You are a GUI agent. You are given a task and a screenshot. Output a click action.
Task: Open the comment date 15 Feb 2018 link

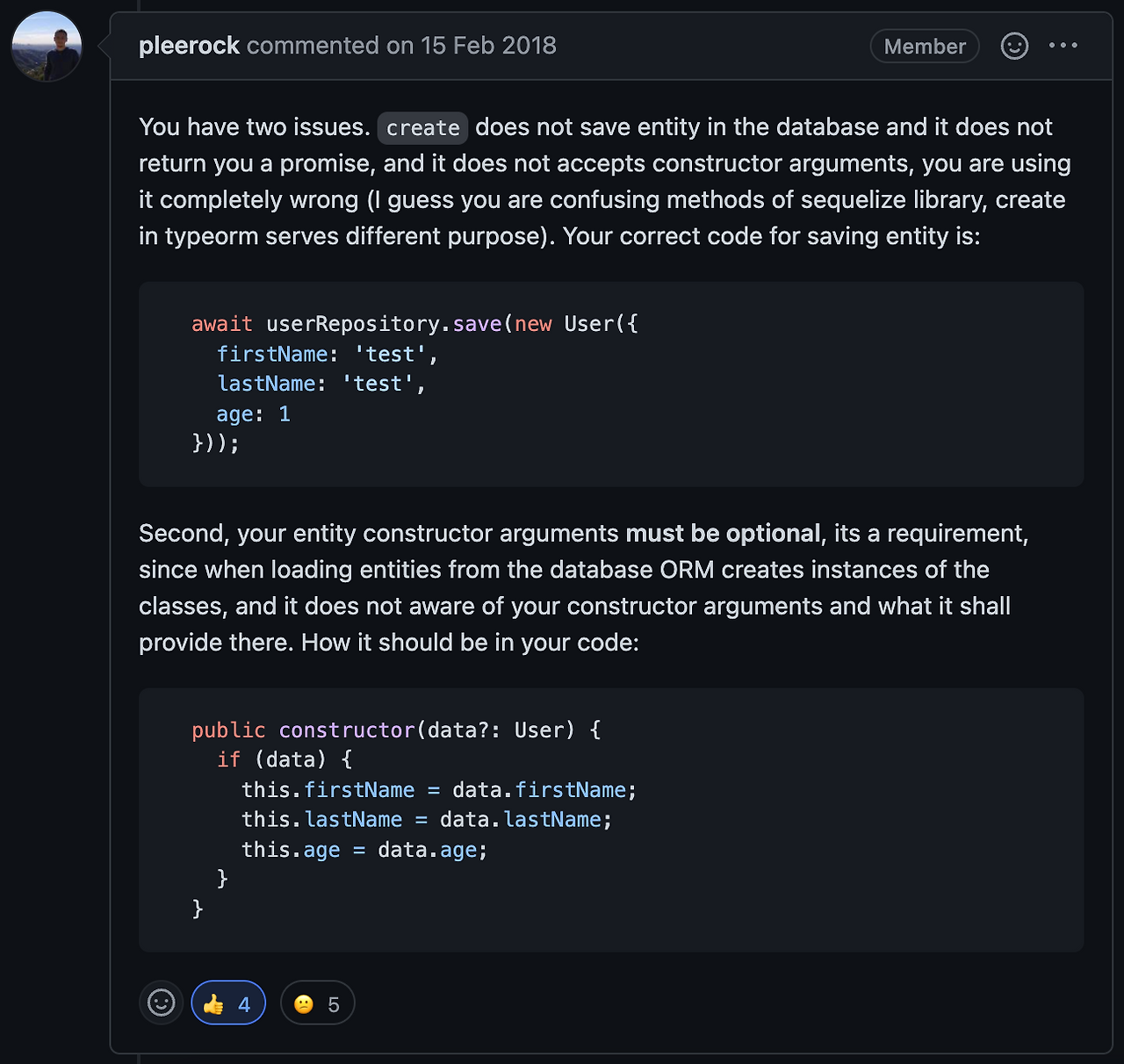tap(488, 46)
